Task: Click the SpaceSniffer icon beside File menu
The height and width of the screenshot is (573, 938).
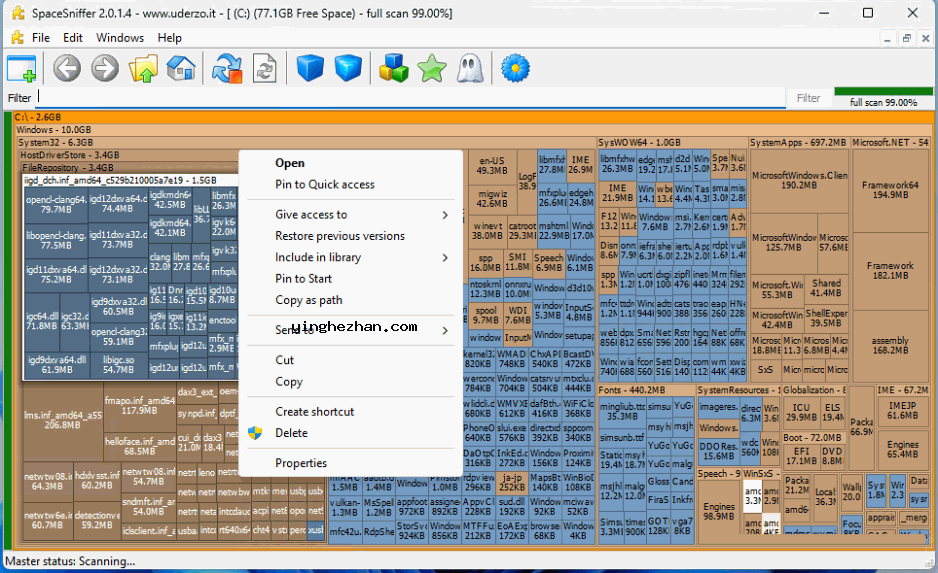Action: [17, 37]
